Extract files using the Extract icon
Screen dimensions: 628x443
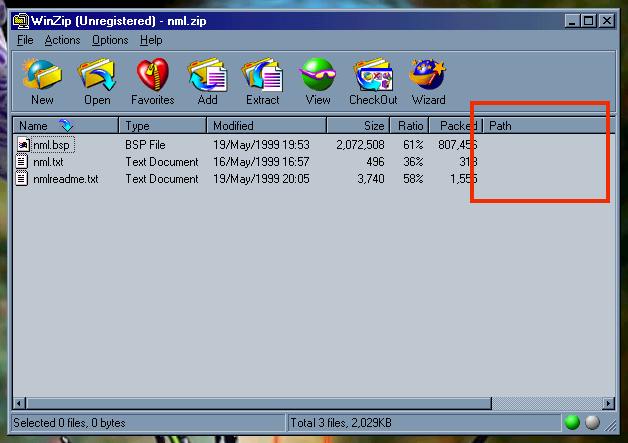coord(262,75)
